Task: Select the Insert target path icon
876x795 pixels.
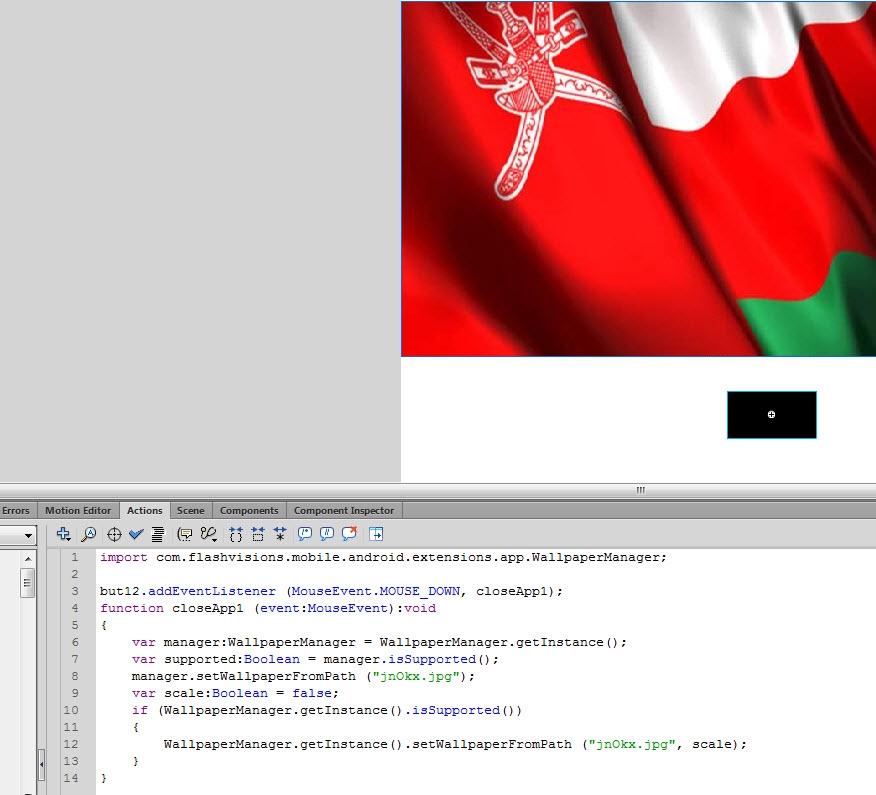Action: point(113,534)
